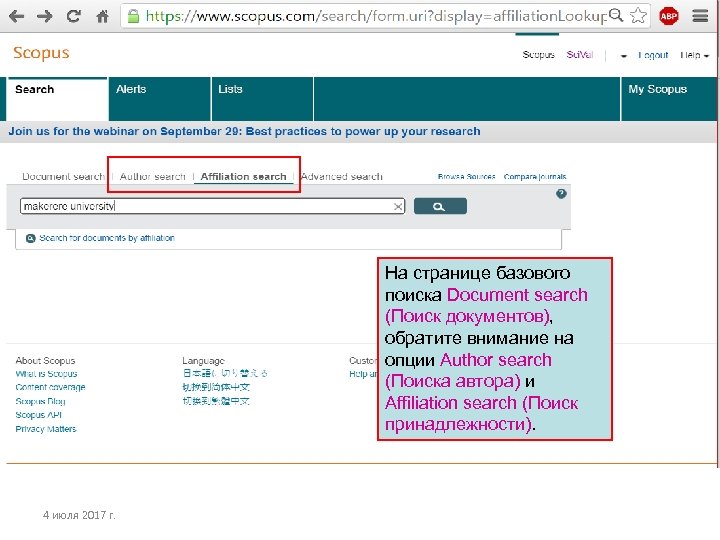Open the Scopus link in top bar
The height and width of the screenshot is (540, 720).
[538, 55]
